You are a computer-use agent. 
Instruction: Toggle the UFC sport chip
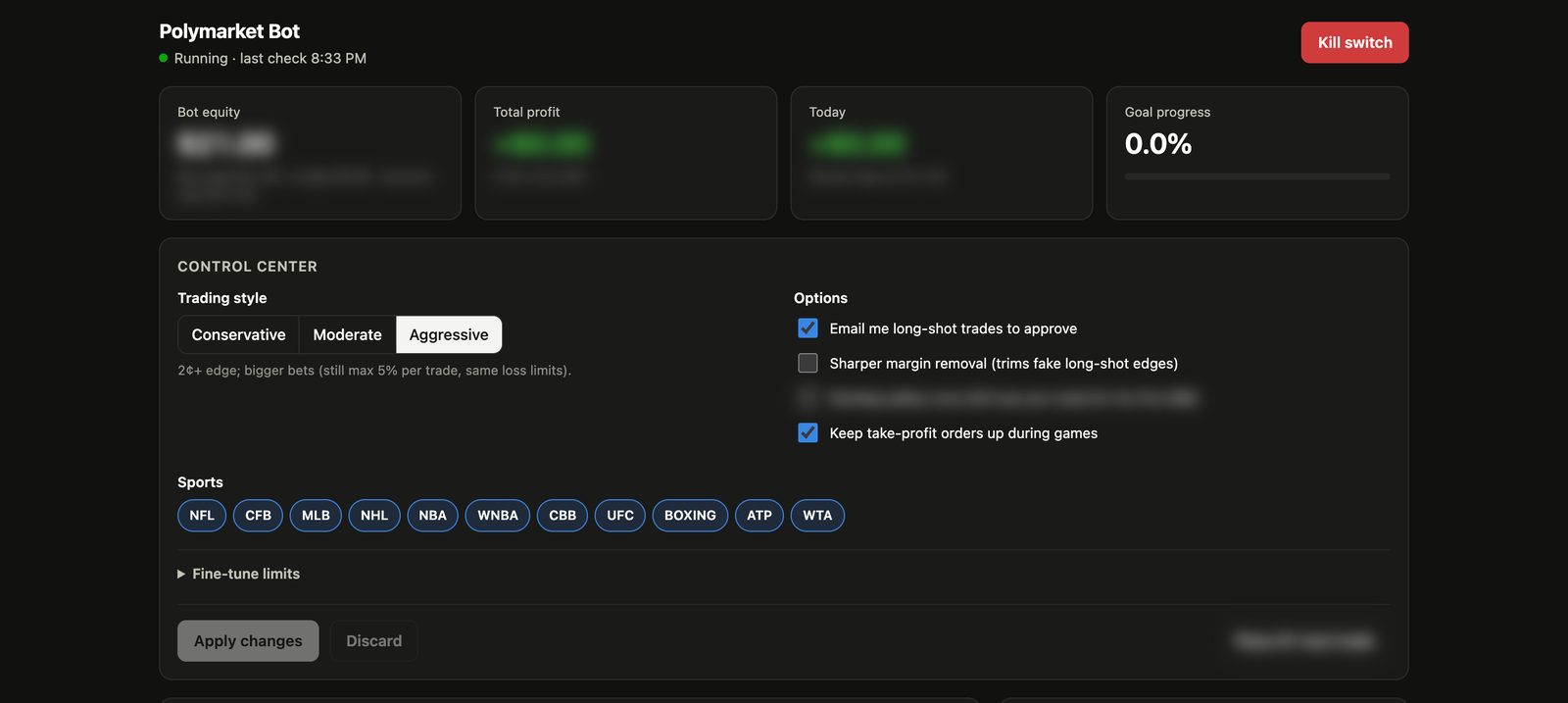coord(620,516)
